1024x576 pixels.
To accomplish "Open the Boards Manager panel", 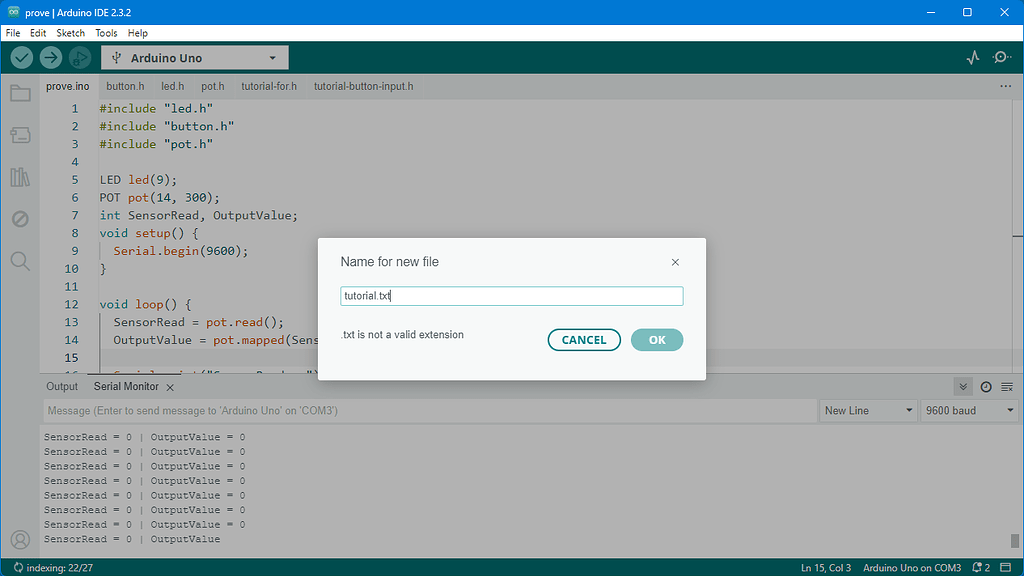I will (20, 135).
